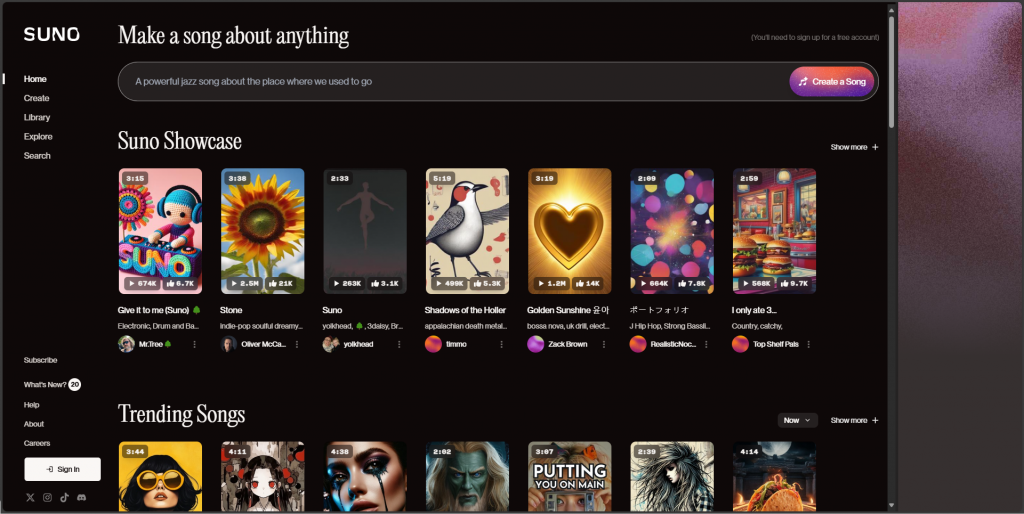
Task: Expand Show more for Suno Showcase
Action: (x=854, y=148)
